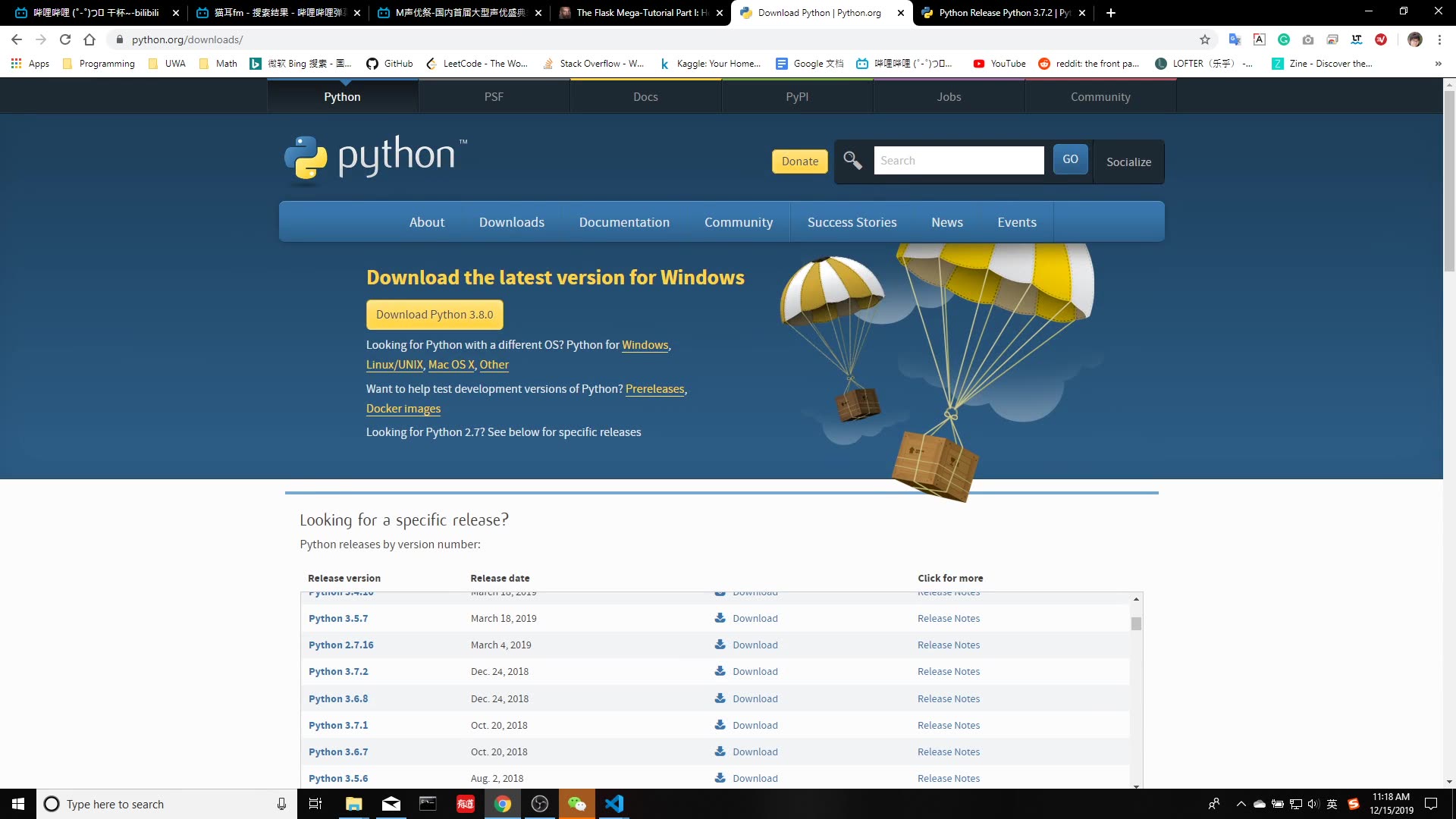
Task: Open the YouTube bookmark
Action: 999,64
